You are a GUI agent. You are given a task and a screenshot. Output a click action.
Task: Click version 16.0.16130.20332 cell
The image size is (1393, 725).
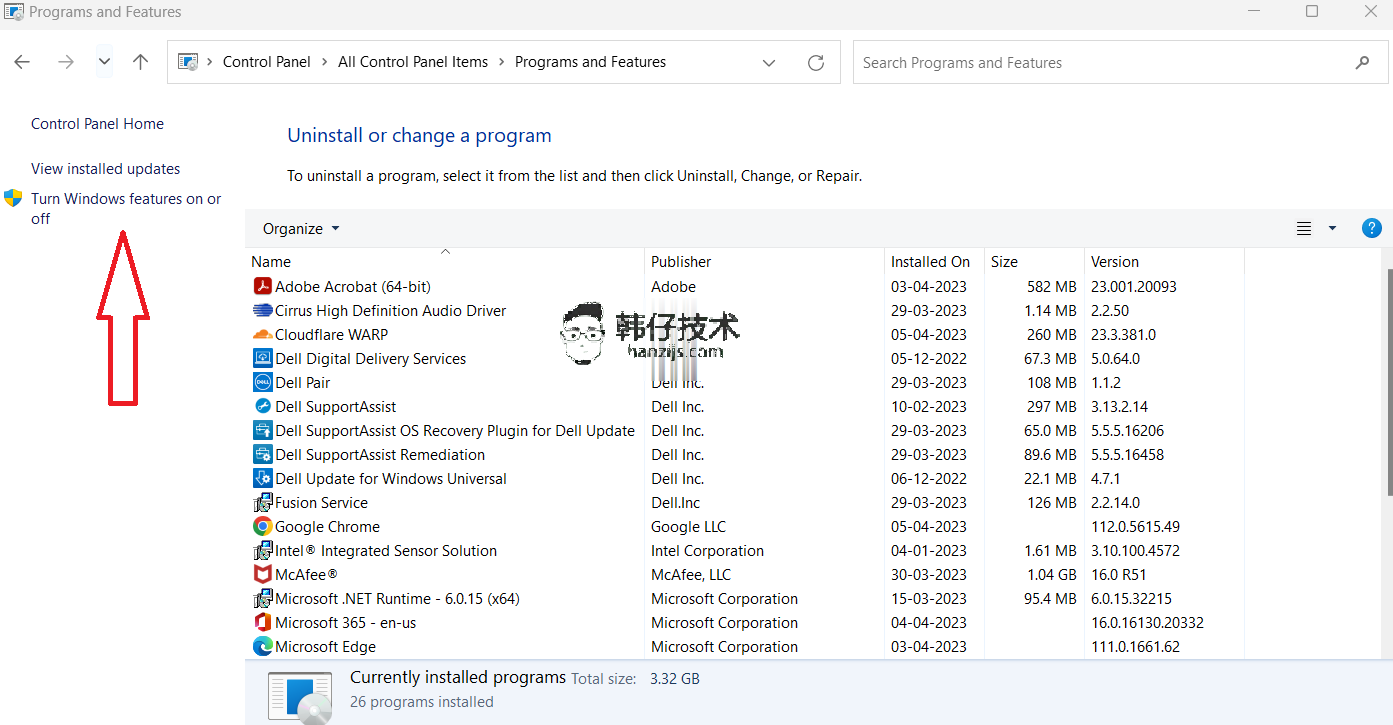[x=1148, y=623]
